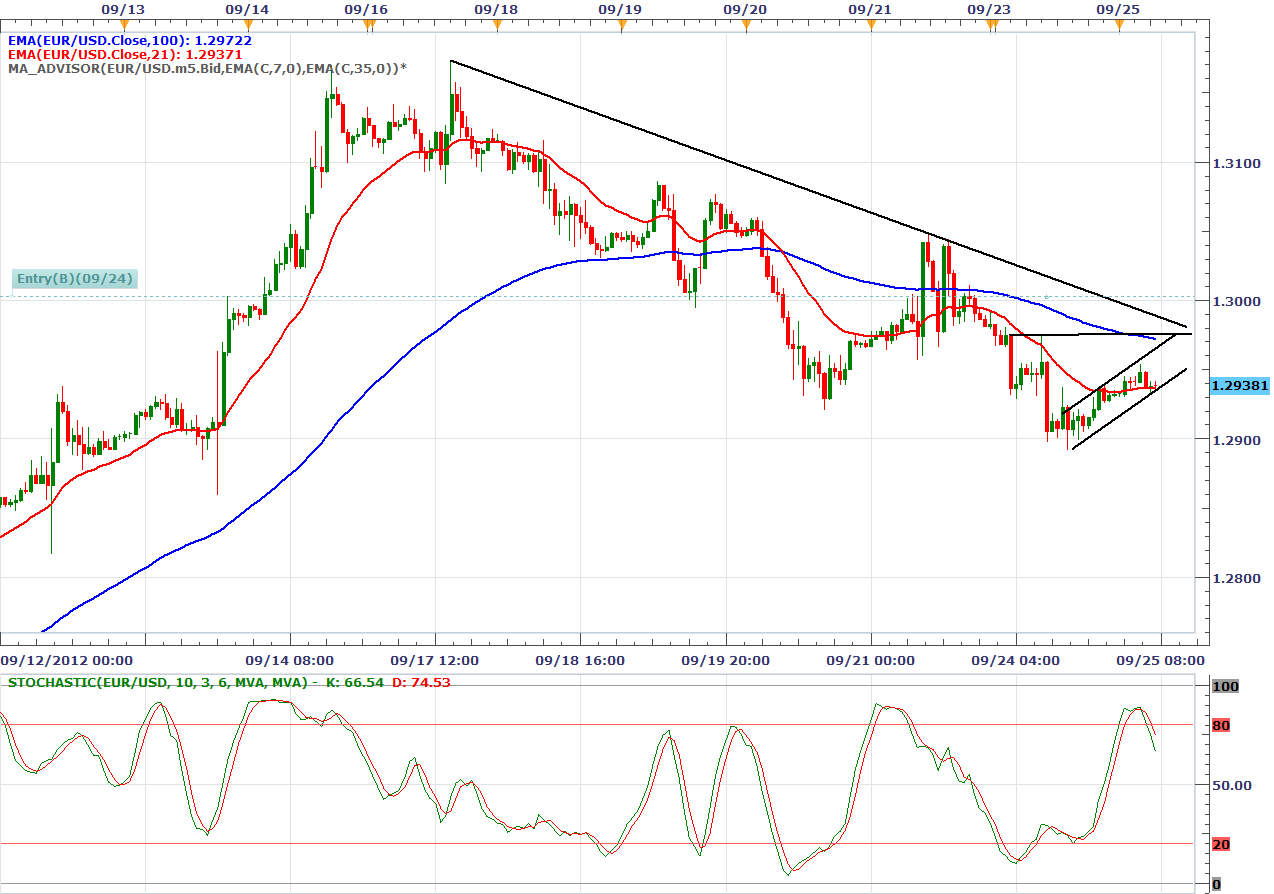This screenshot has width=1274, height=894.
Task: Select the orange marker under 09/18
Action: [496, 26]
